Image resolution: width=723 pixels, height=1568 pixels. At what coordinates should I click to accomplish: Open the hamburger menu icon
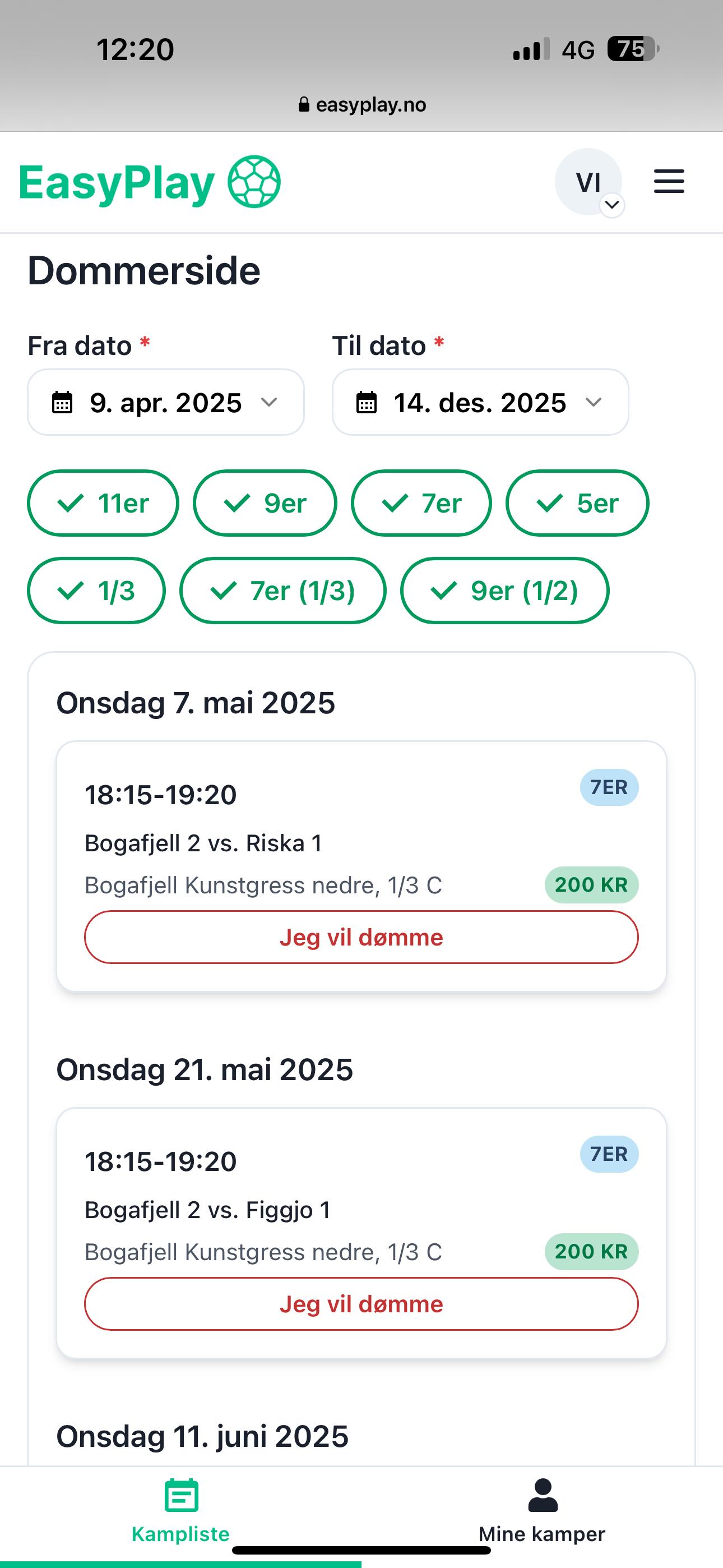pos(669,181)
